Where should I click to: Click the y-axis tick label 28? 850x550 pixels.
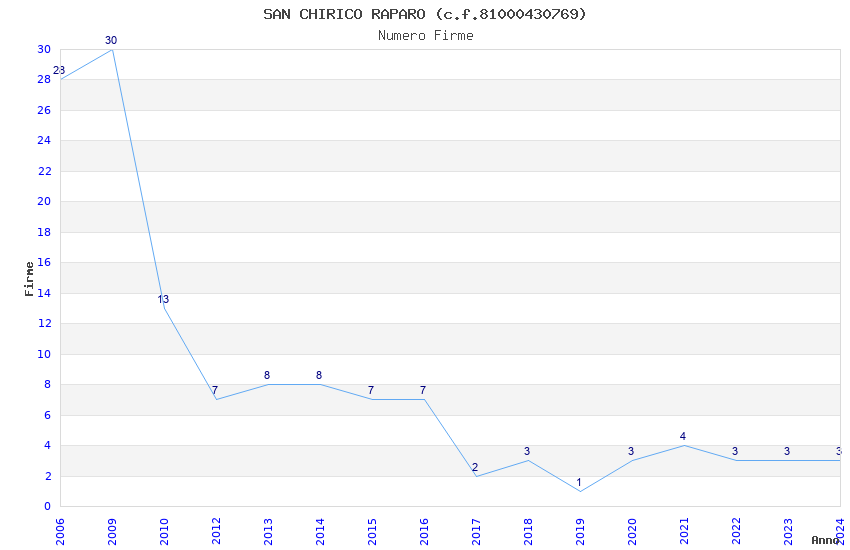[44, 80]
